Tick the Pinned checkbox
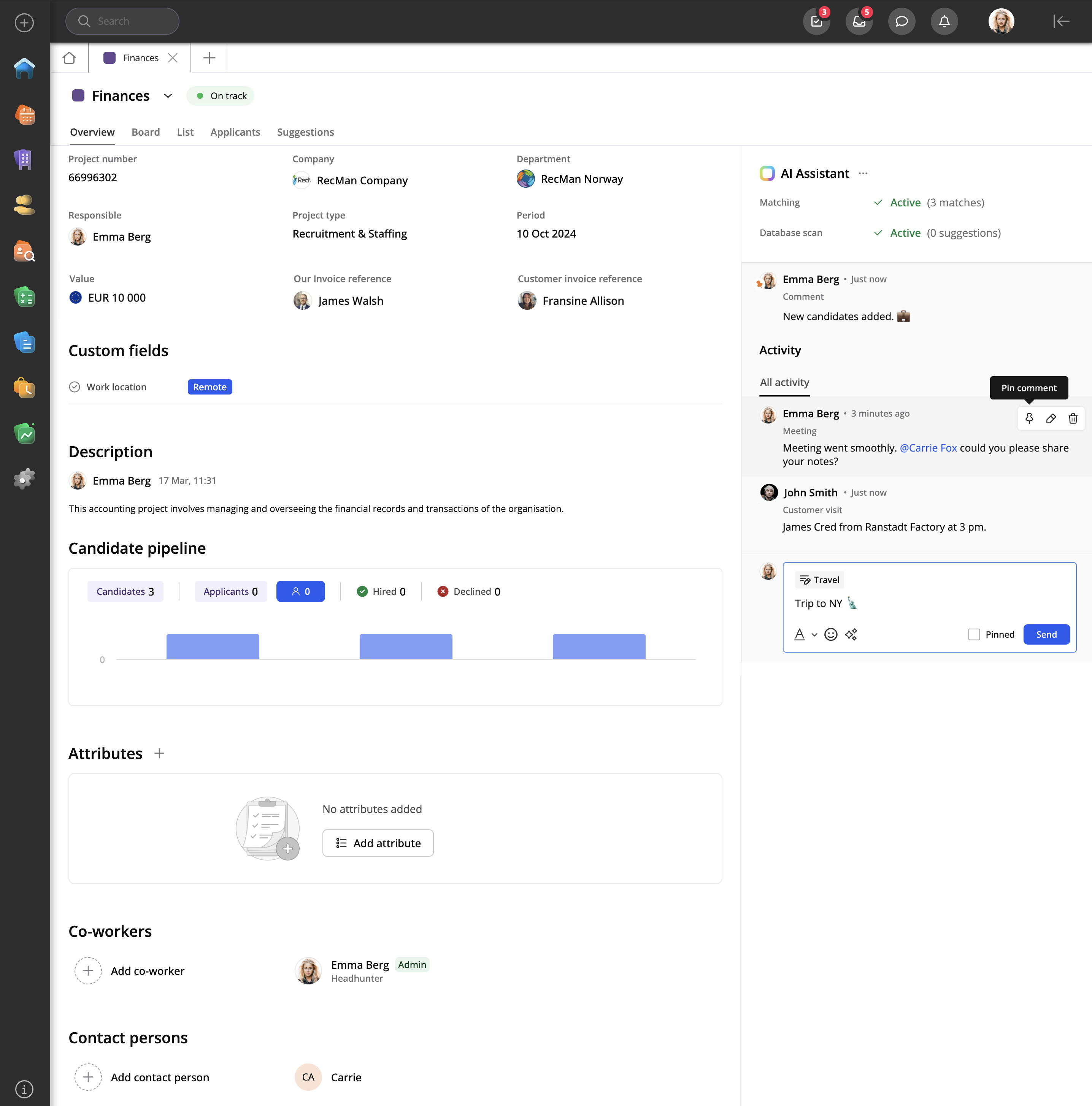Screen dimensions: 1092x1106 [973, 634]
